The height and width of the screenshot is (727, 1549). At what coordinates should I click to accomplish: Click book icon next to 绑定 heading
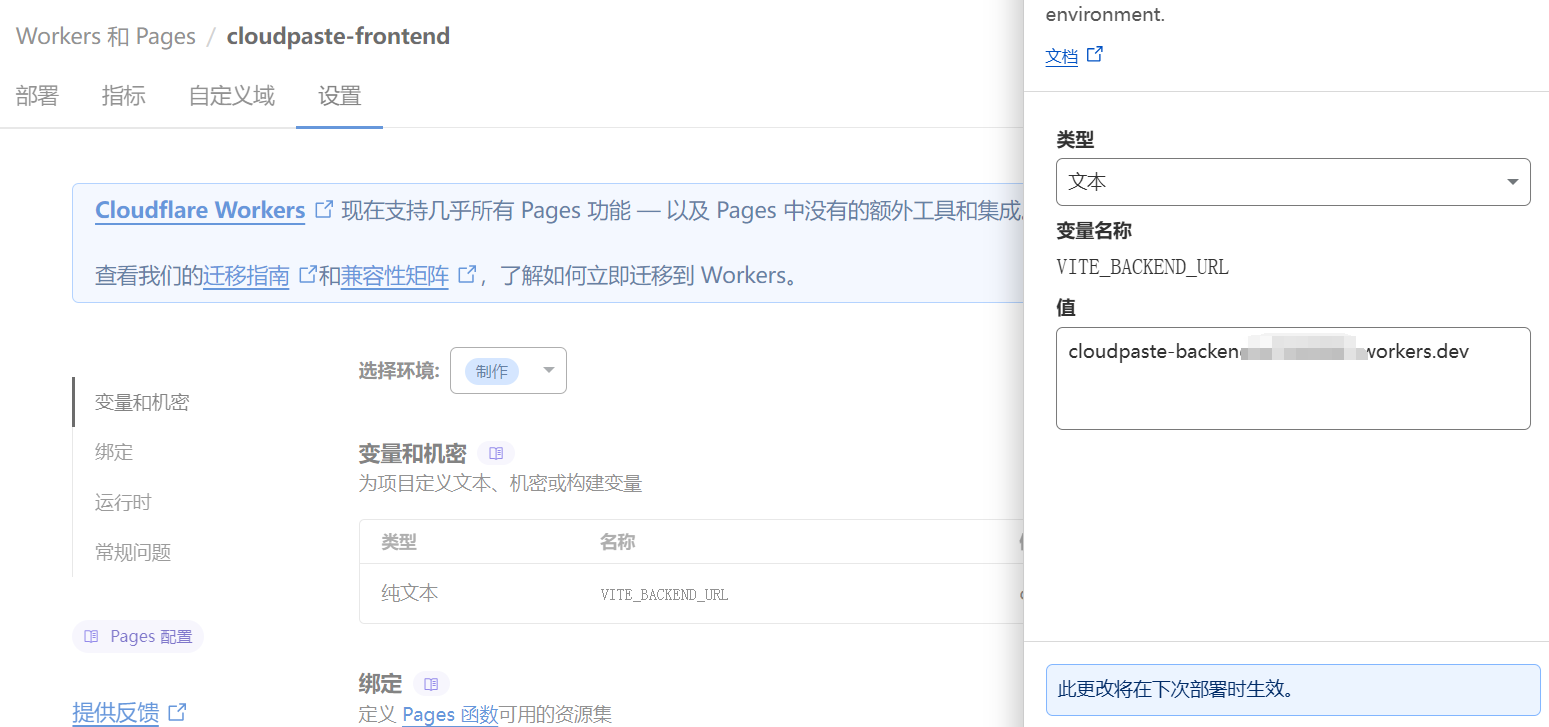(x=431, y=684)
